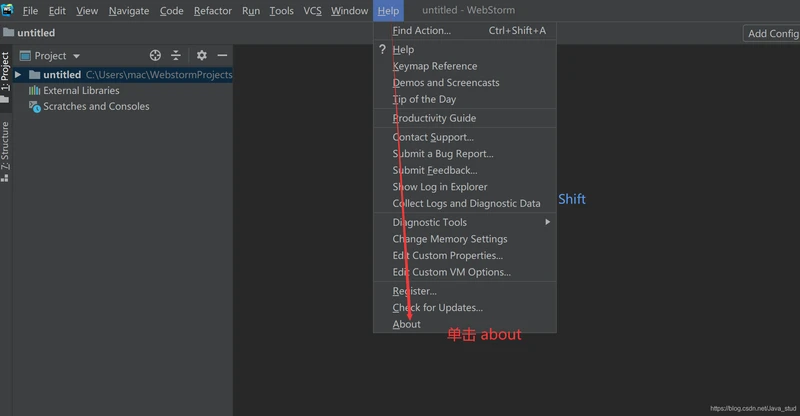Expand the untitled project folder arrow
The height and width of the screenshot is (416, 800).
click(x=18, y=75)
